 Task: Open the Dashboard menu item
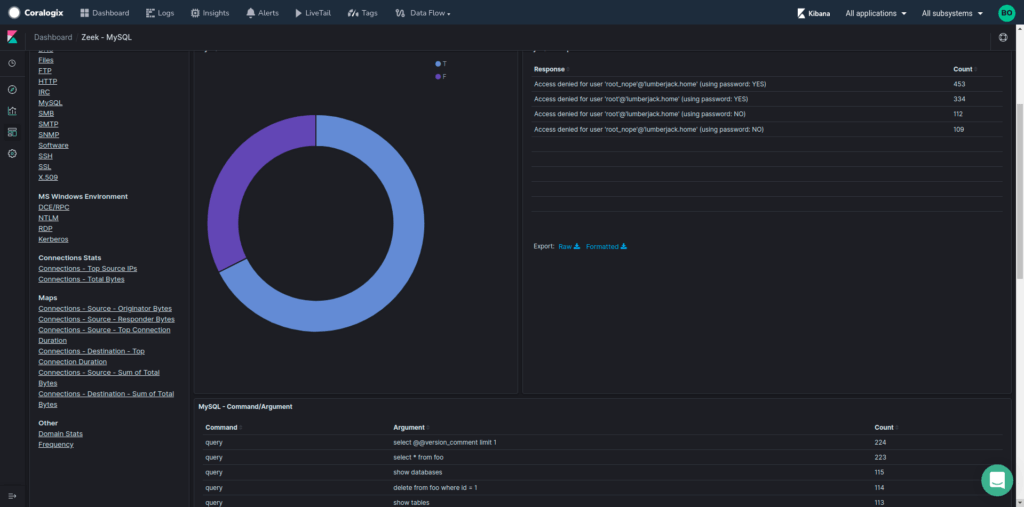pos(104,13)
